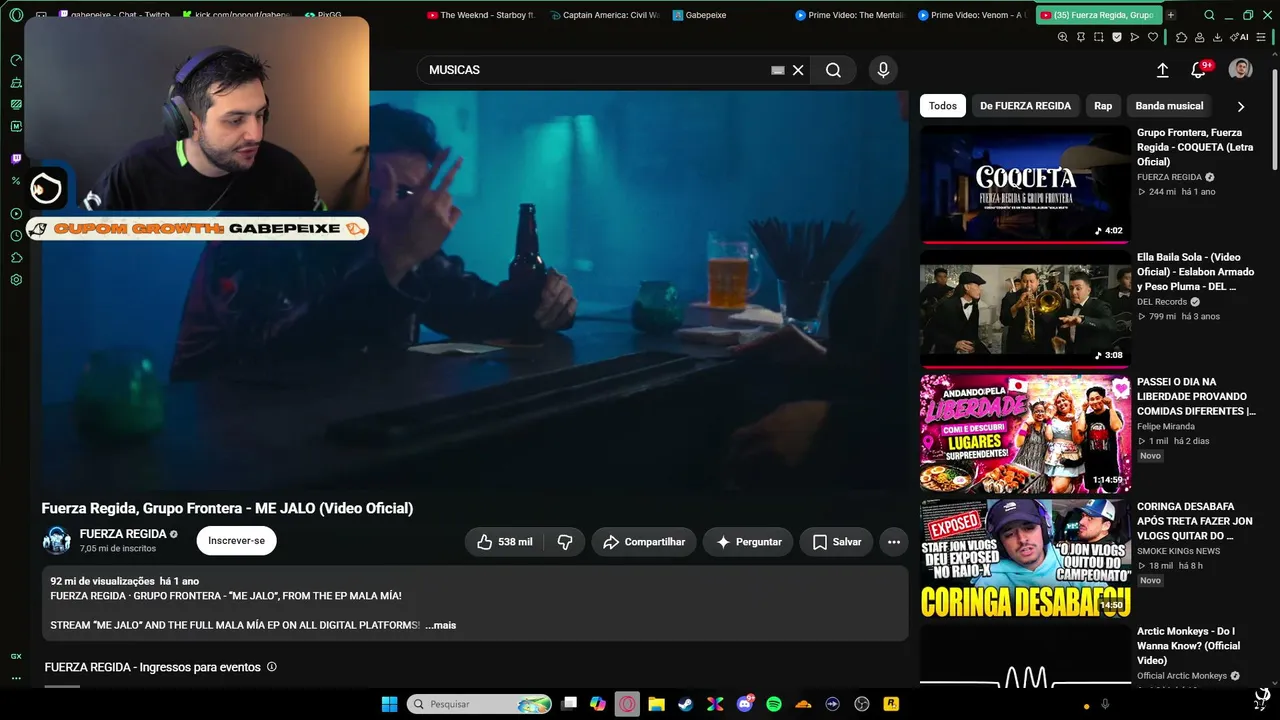Screen dimensions: 1280x720
Task: Open Twitch in the Opera GX sidebar
Action: (16, 159)
